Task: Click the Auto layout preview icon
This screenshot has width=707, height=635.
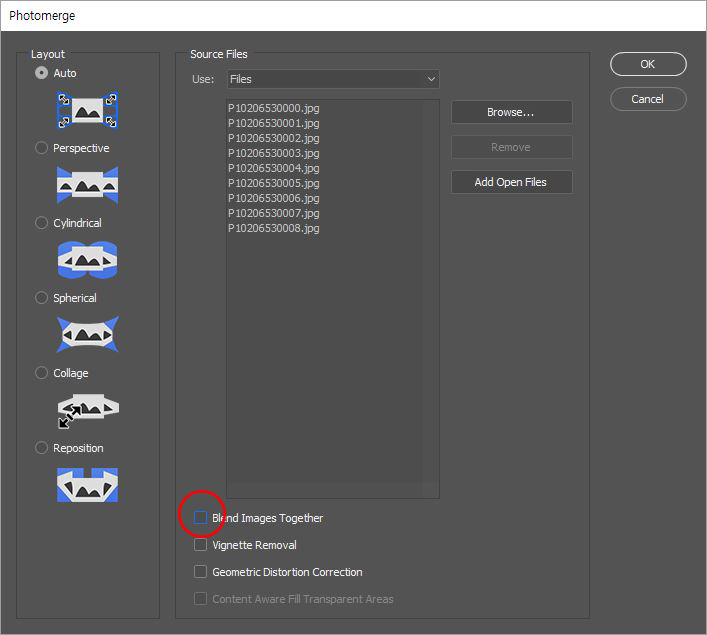Action: tap(87, 110)
